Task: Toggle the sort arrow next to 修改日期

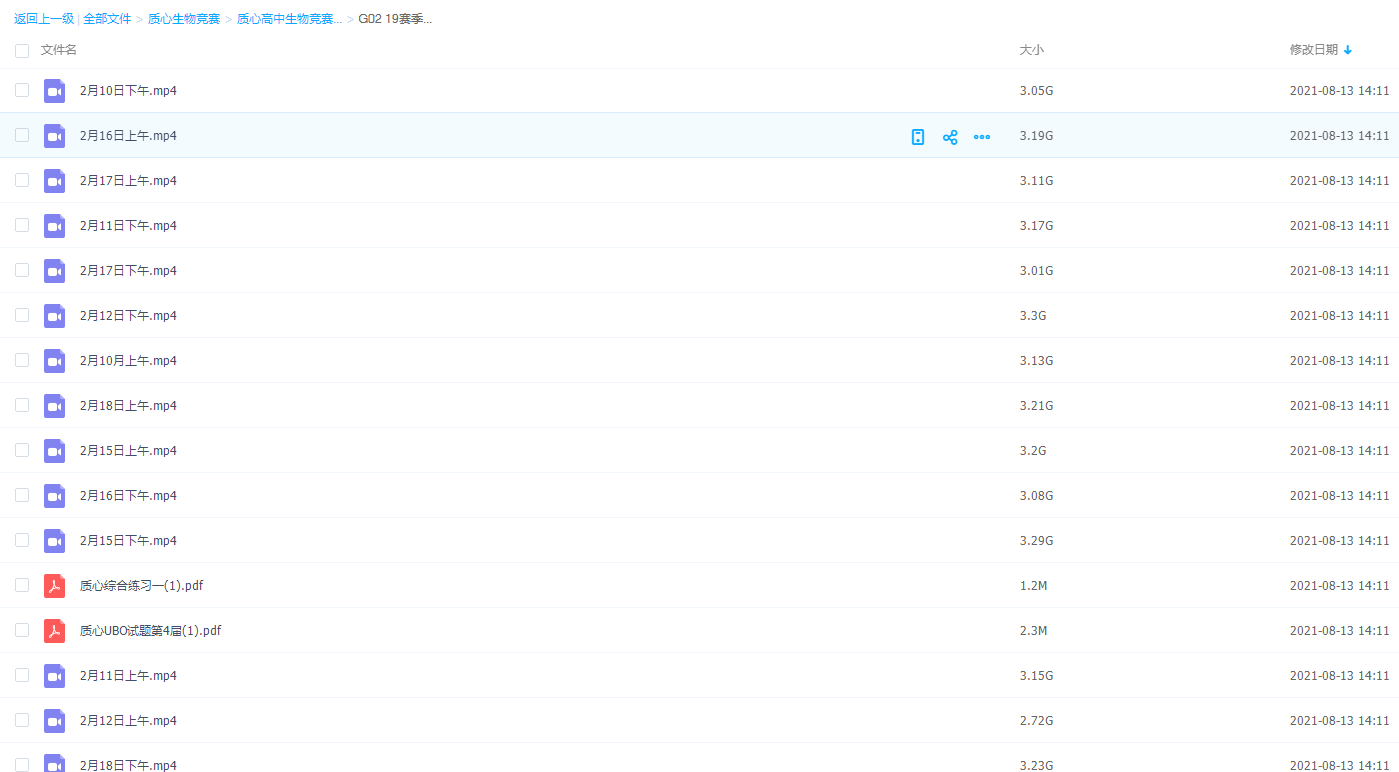Action: (1348, 50)
